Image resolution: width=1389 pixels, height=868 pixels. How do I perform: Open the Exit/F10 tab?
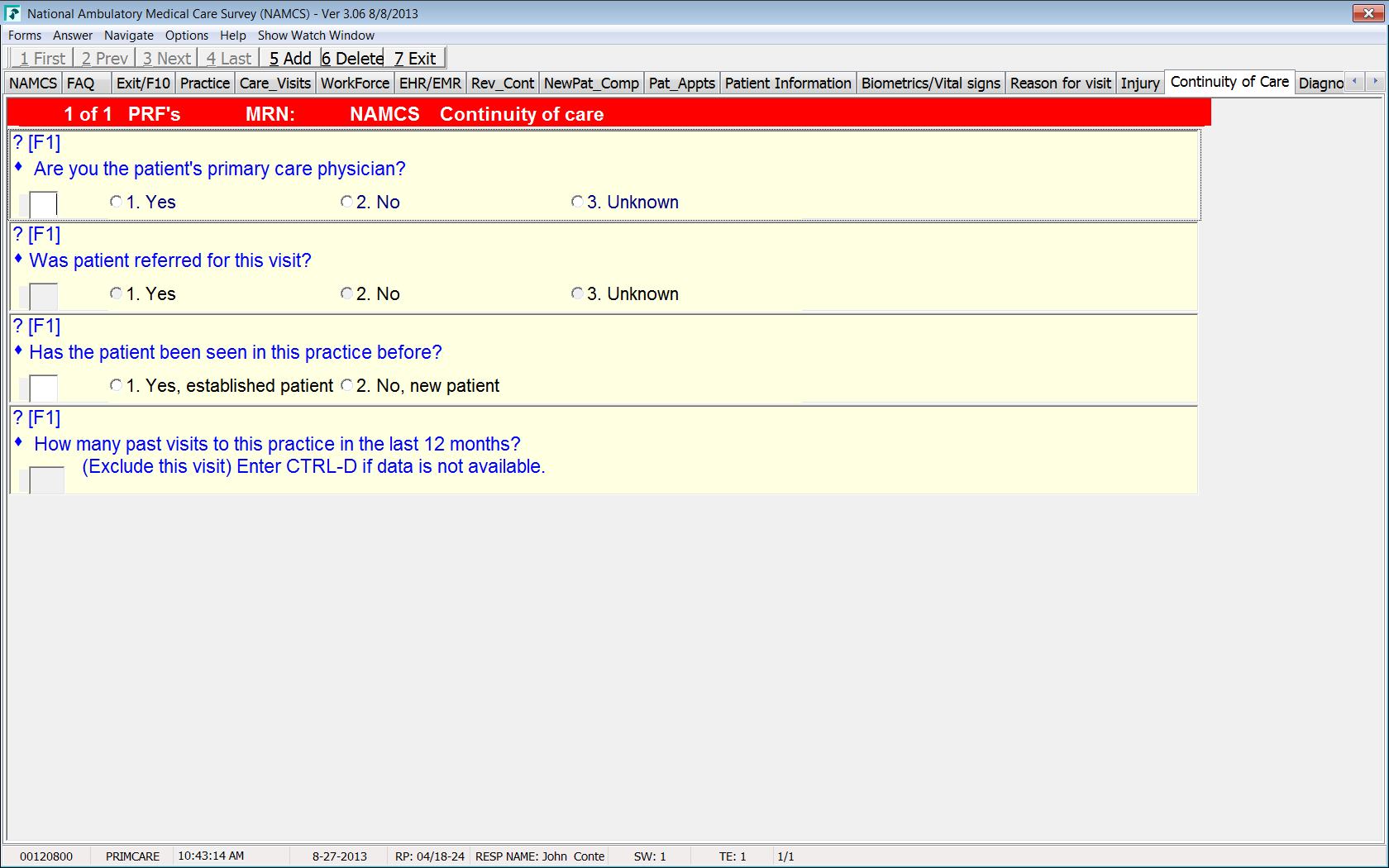143,83
